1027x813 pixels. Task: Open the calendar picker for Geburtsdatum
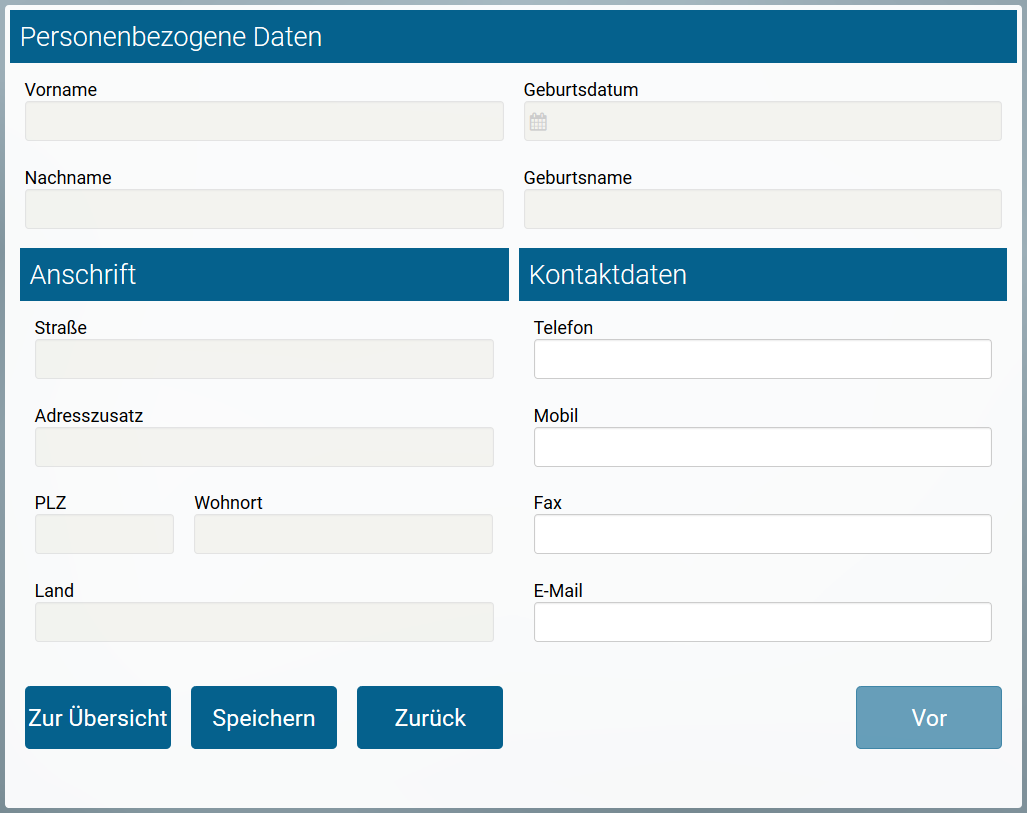tap(538, 121)
